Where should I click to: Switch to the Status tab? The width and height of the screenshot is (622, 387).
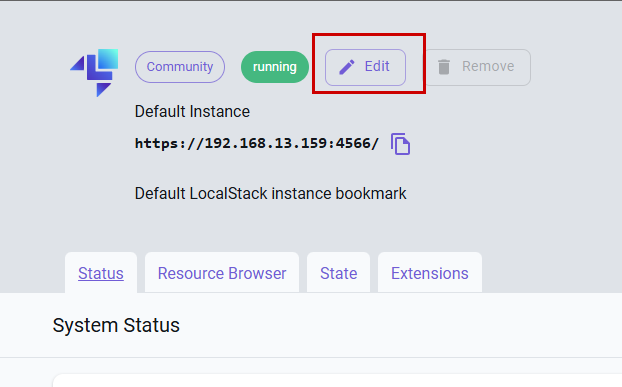pos(101,273)
